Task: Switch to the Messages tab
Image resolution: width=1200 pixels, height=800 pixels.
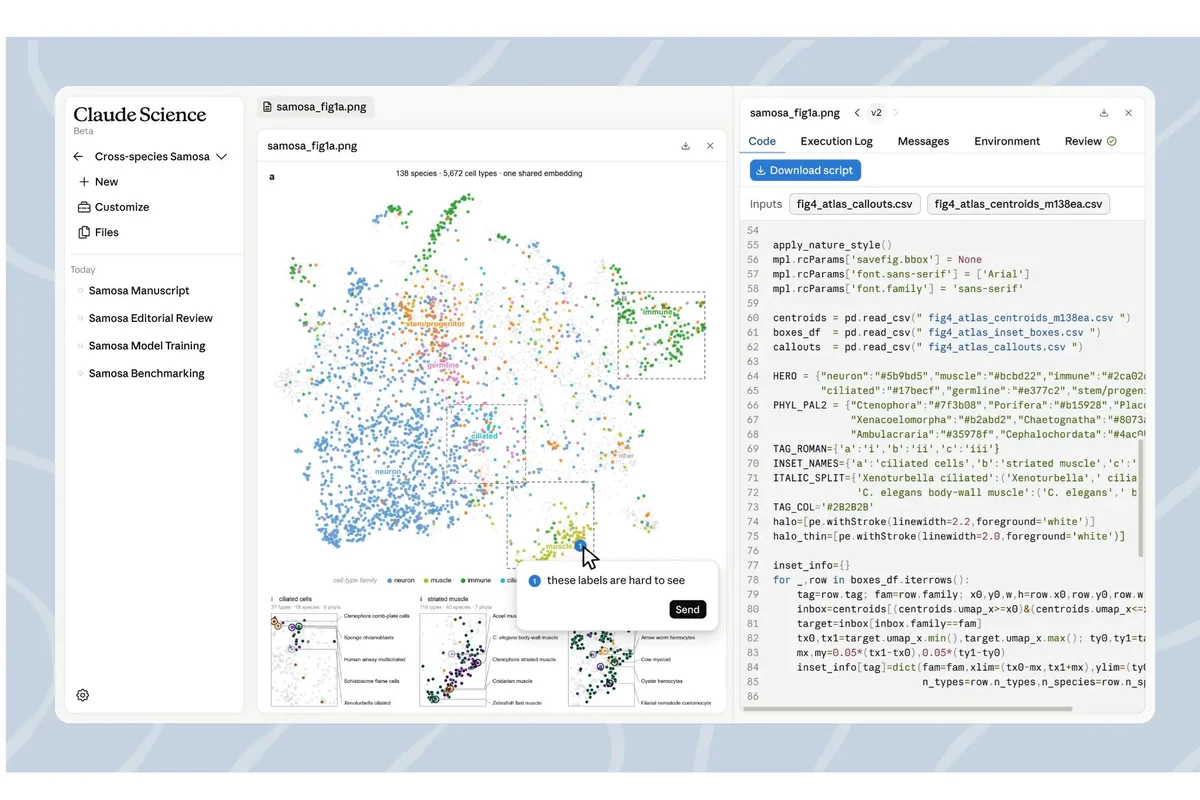Action: [x=923, y=141]
